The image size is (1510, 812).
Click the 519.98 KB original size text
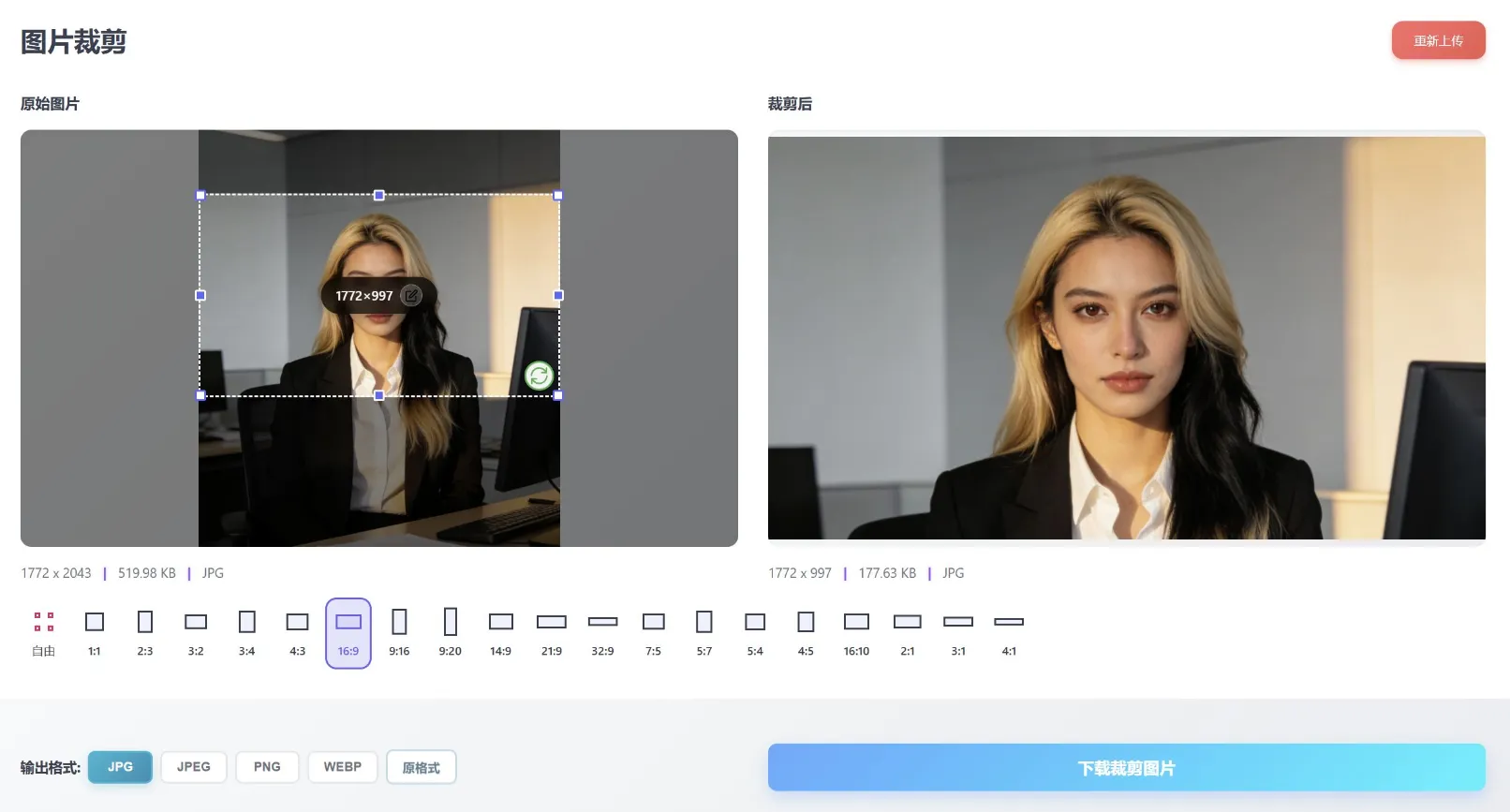point(147,573)
